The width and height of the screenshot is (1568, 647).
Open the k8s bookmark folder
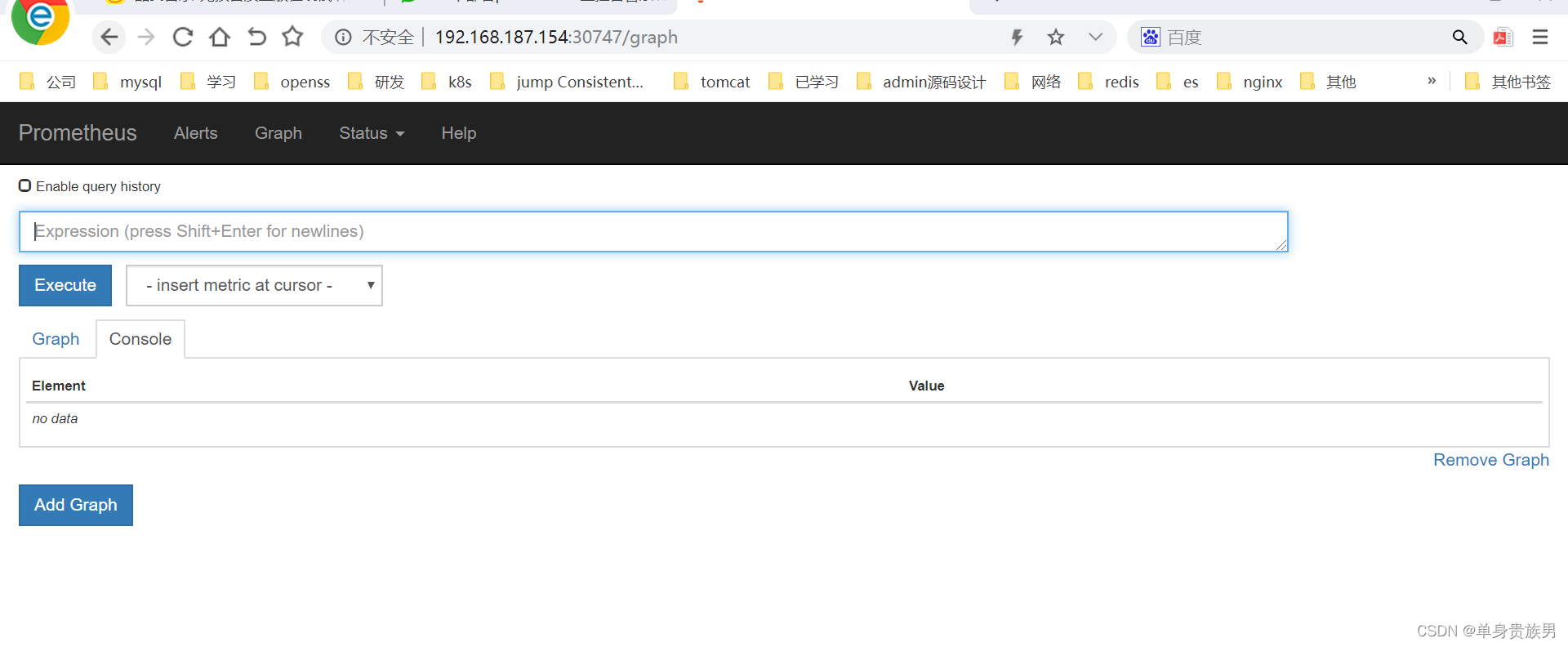(447, 82)
